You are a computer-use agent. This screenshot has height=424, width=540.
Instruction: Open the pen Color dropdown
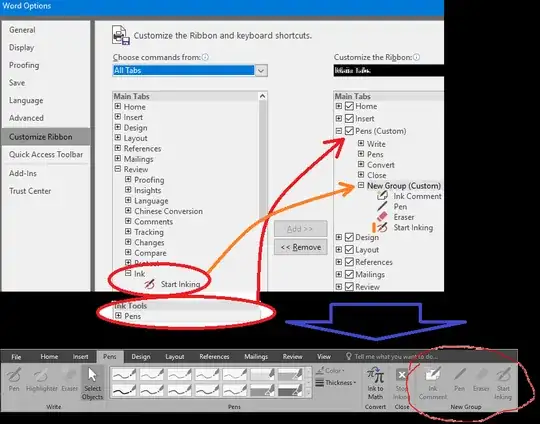coord(331,371)
